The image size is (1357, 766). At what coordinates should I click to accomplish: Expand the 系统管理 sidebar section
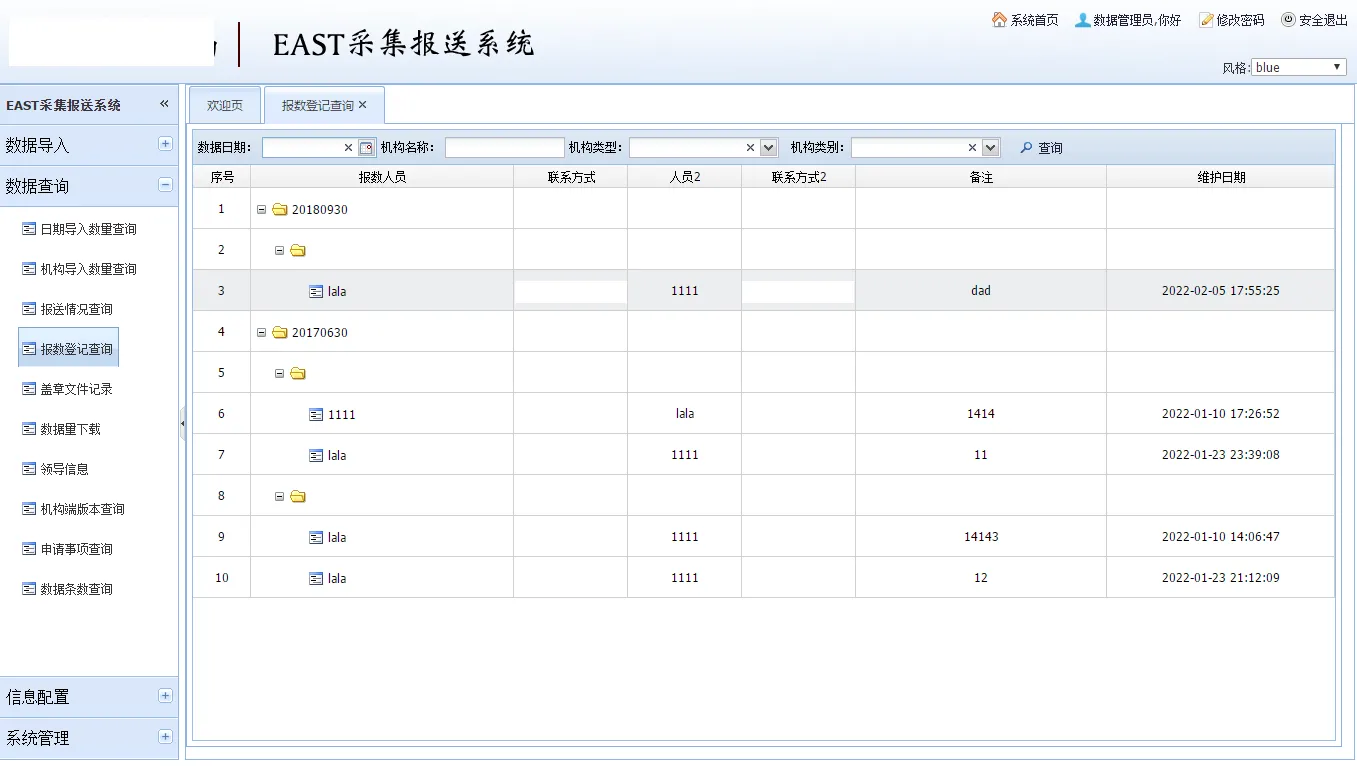(x=165, y=737)
